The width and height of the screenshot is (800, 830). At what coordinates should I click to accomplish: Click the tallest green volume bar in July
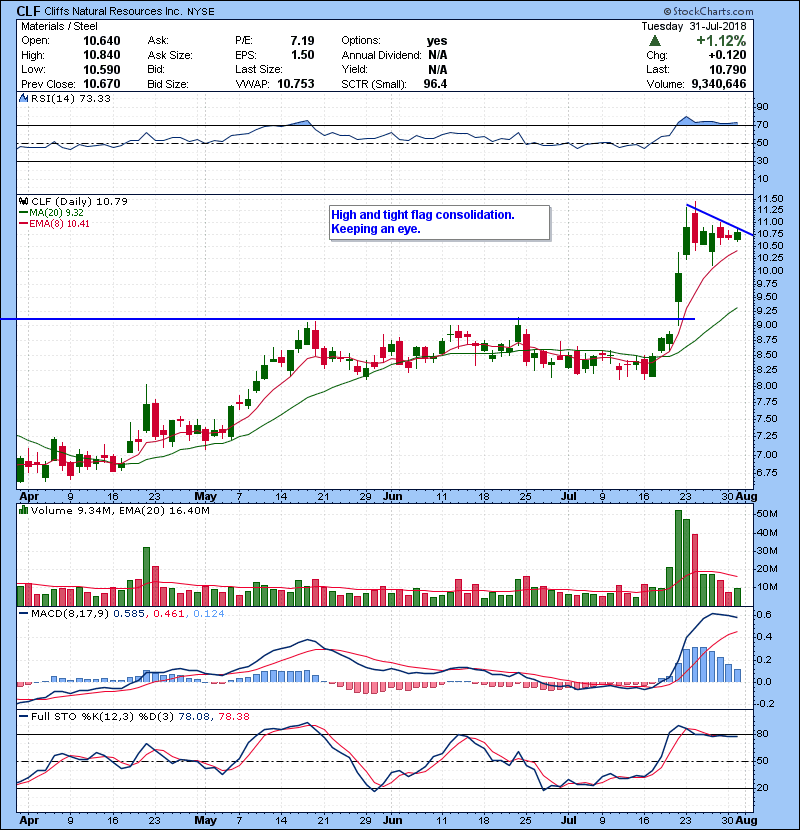(x=678, y=558)
